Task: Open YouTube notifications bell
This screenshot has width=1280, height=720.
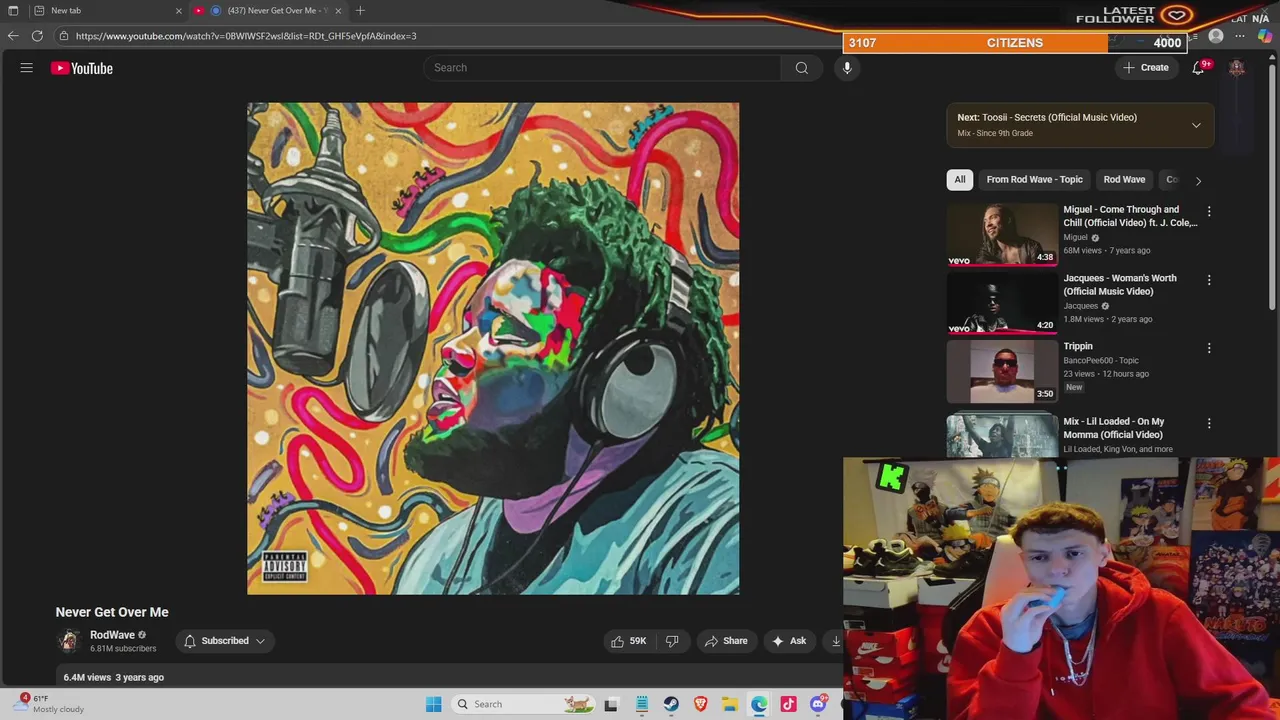Action: point(1198,68)
